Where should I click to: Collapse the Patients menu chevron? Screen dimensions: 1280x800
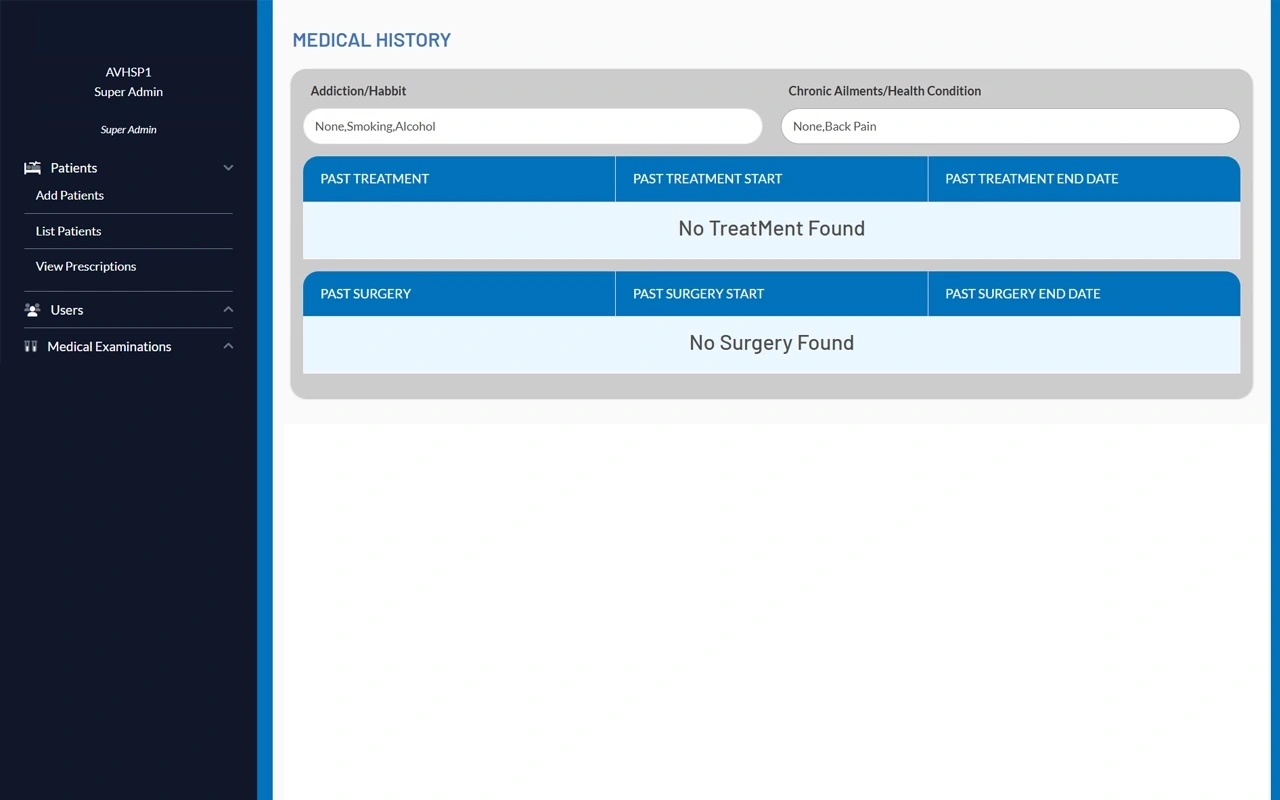[x=228, y=168]
